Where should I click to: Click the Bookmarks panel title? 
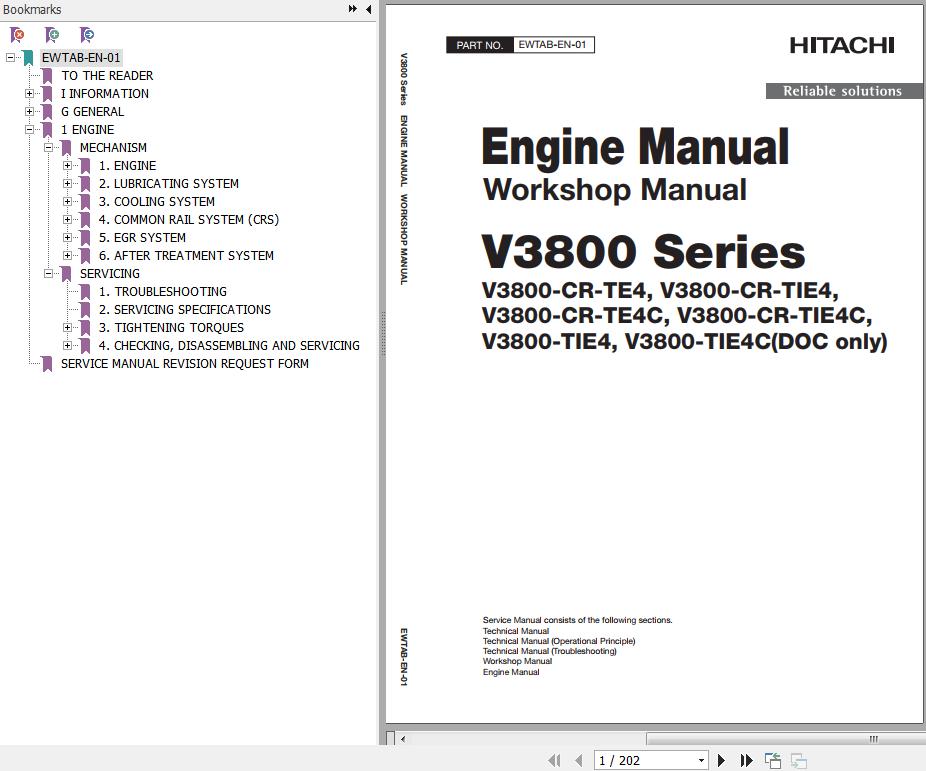pyautogui.click(x=32, y=9)
